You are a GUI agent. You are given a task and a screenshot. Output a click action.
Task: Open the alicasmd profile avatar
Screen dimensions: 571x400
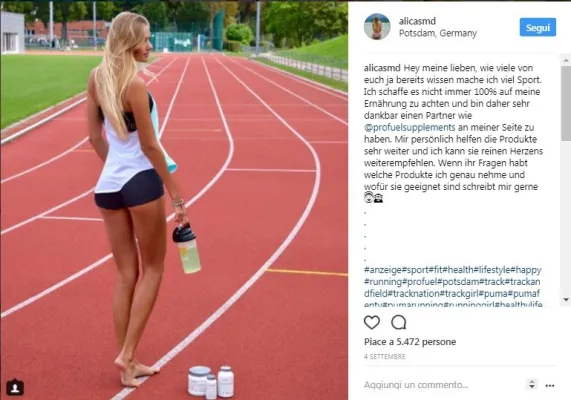377,27
